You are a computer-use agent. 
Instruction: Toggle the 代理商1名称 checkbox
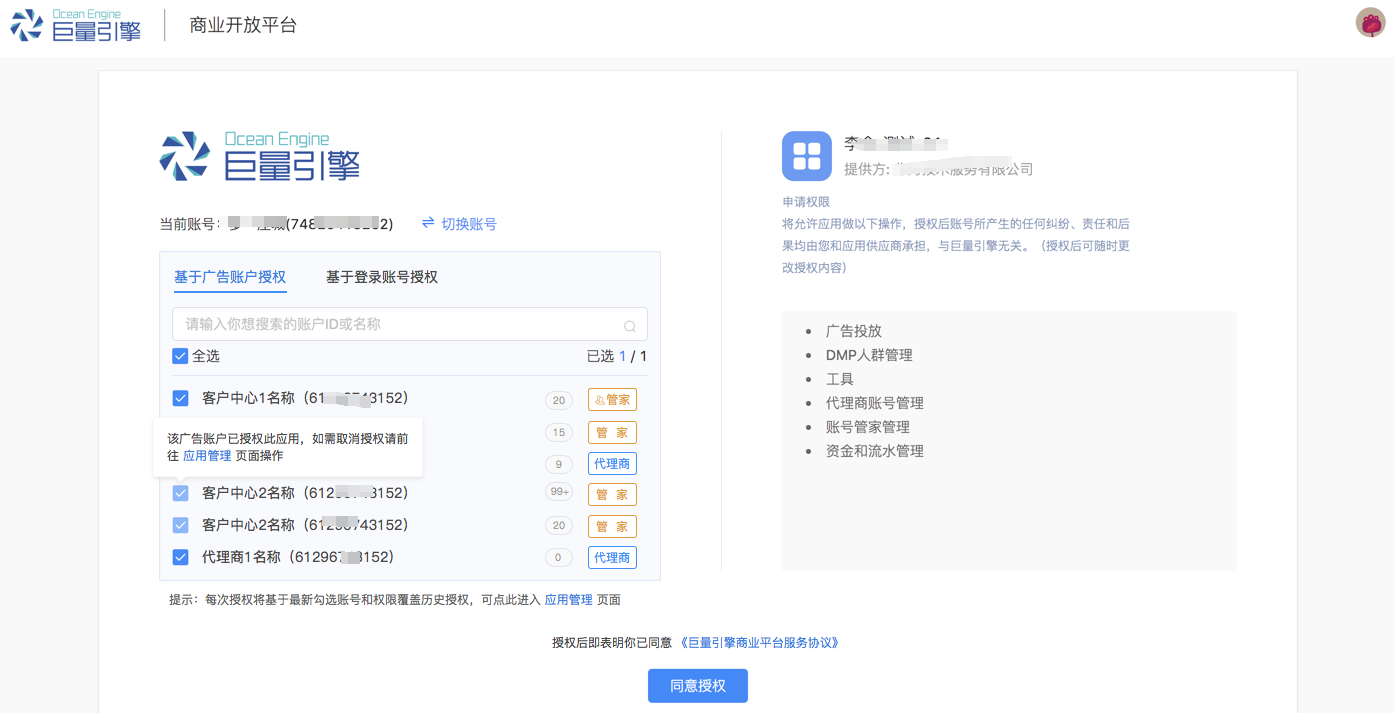coord(180,557)
